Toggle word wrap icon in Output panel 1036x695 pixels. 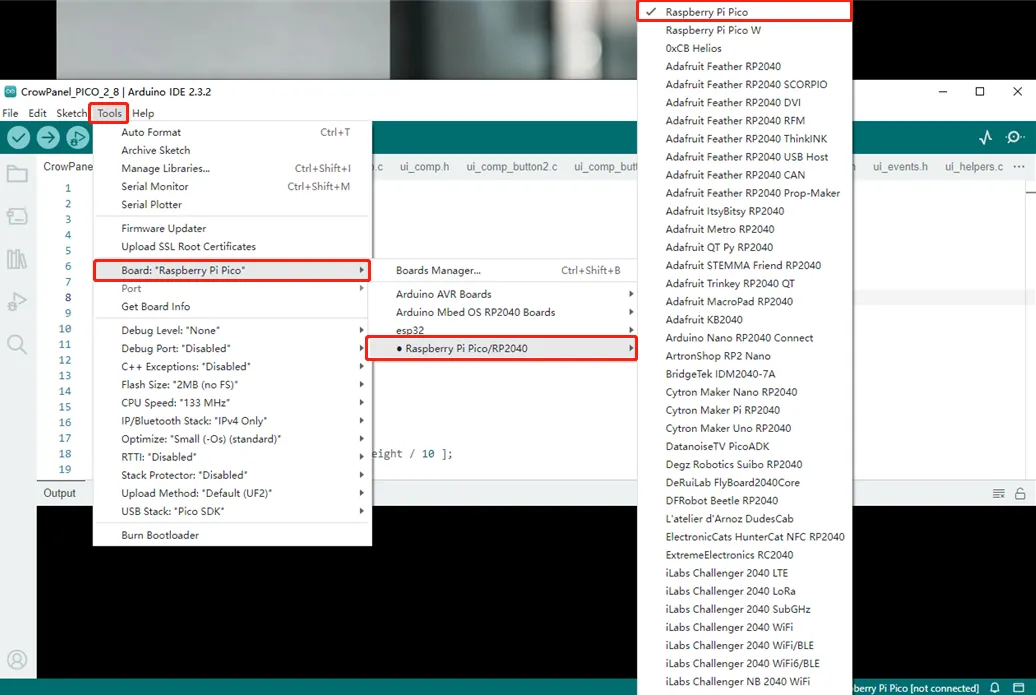pos(998,494)
